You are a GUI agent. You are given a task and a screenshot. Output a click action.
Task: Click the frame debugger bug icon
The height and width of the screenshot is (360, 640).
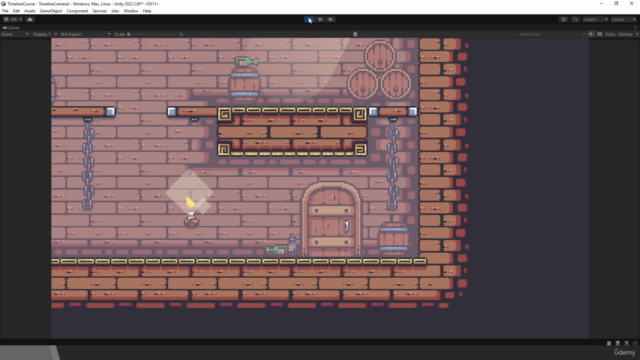355,34
